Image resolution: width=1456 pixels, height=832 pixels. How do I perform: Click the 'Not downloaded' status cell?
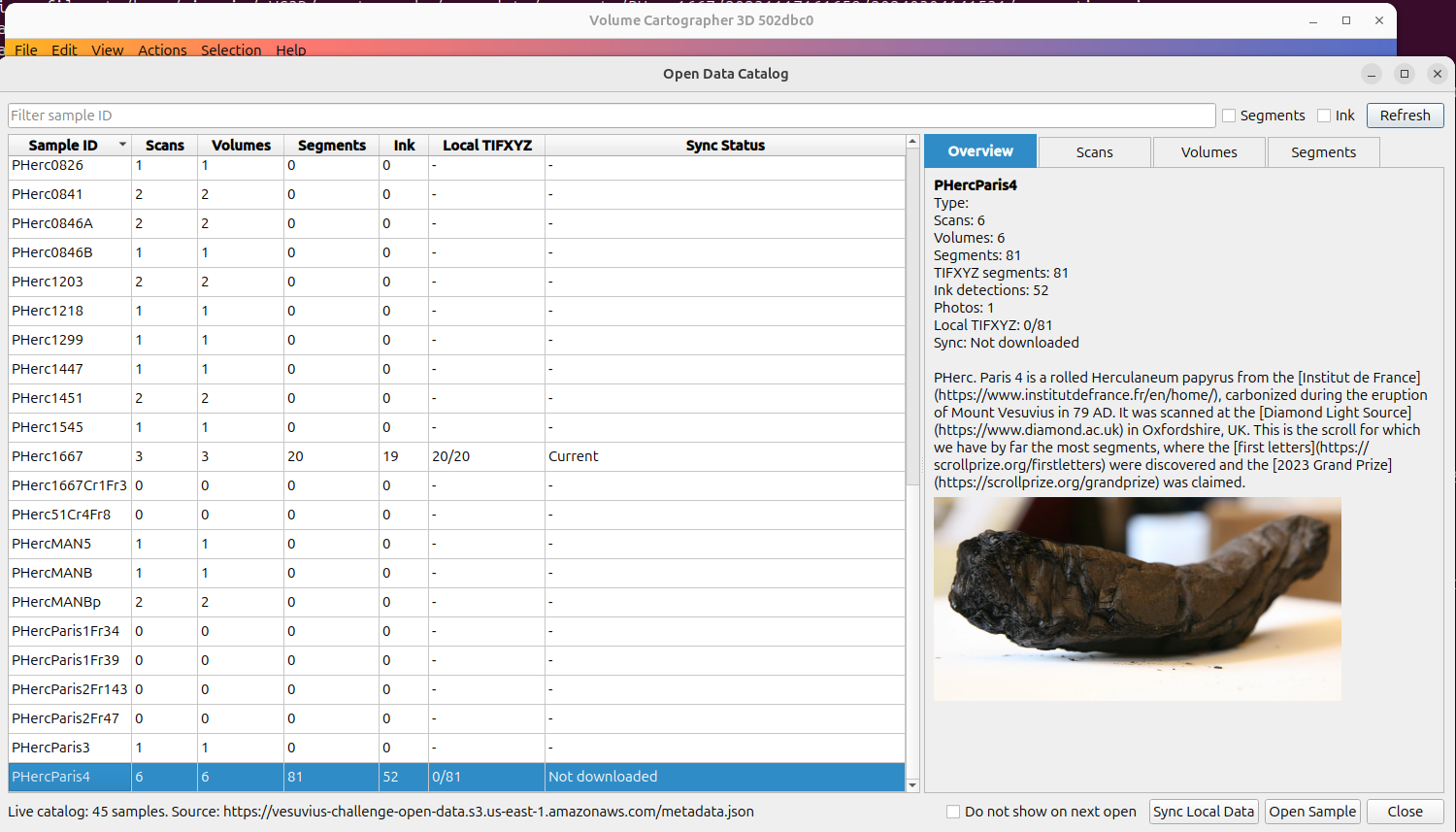725,777
